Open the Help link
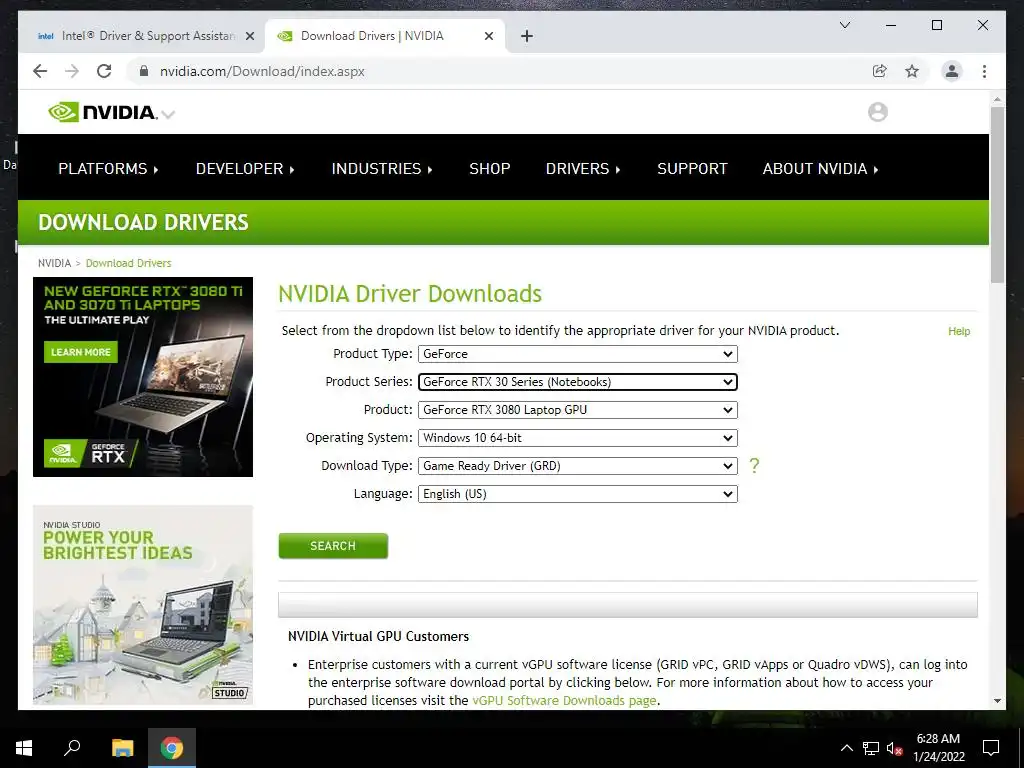Viewport: 1024px width, 768px height. (x=959, y=331)
